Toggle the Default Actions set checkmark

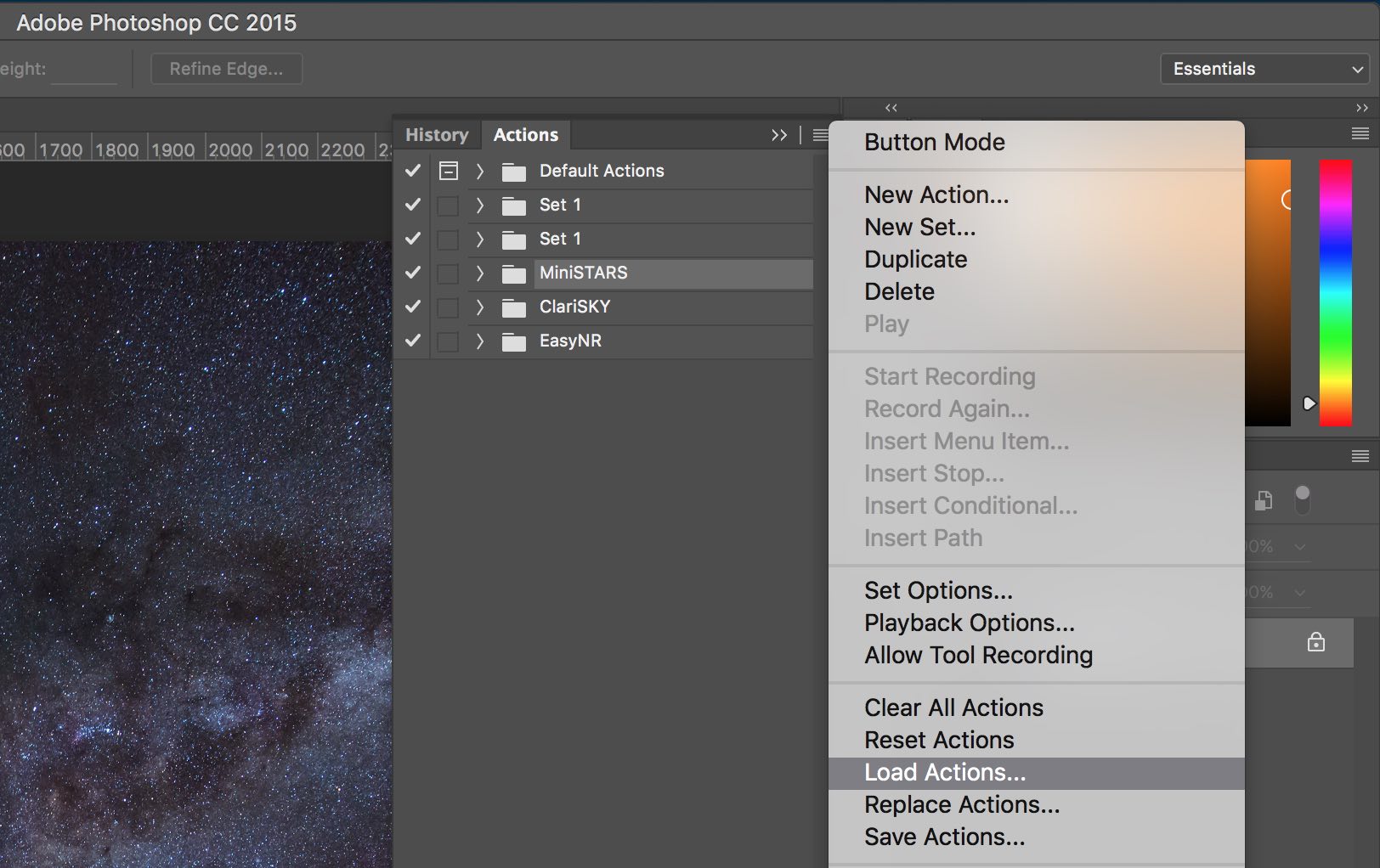pos(413,171)
